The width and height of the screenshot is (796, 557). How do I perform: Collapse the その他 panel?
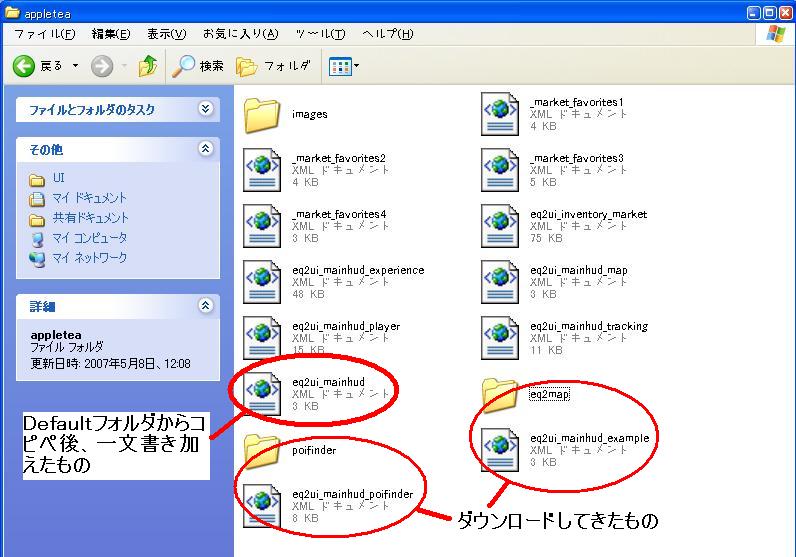coord(205,149)
